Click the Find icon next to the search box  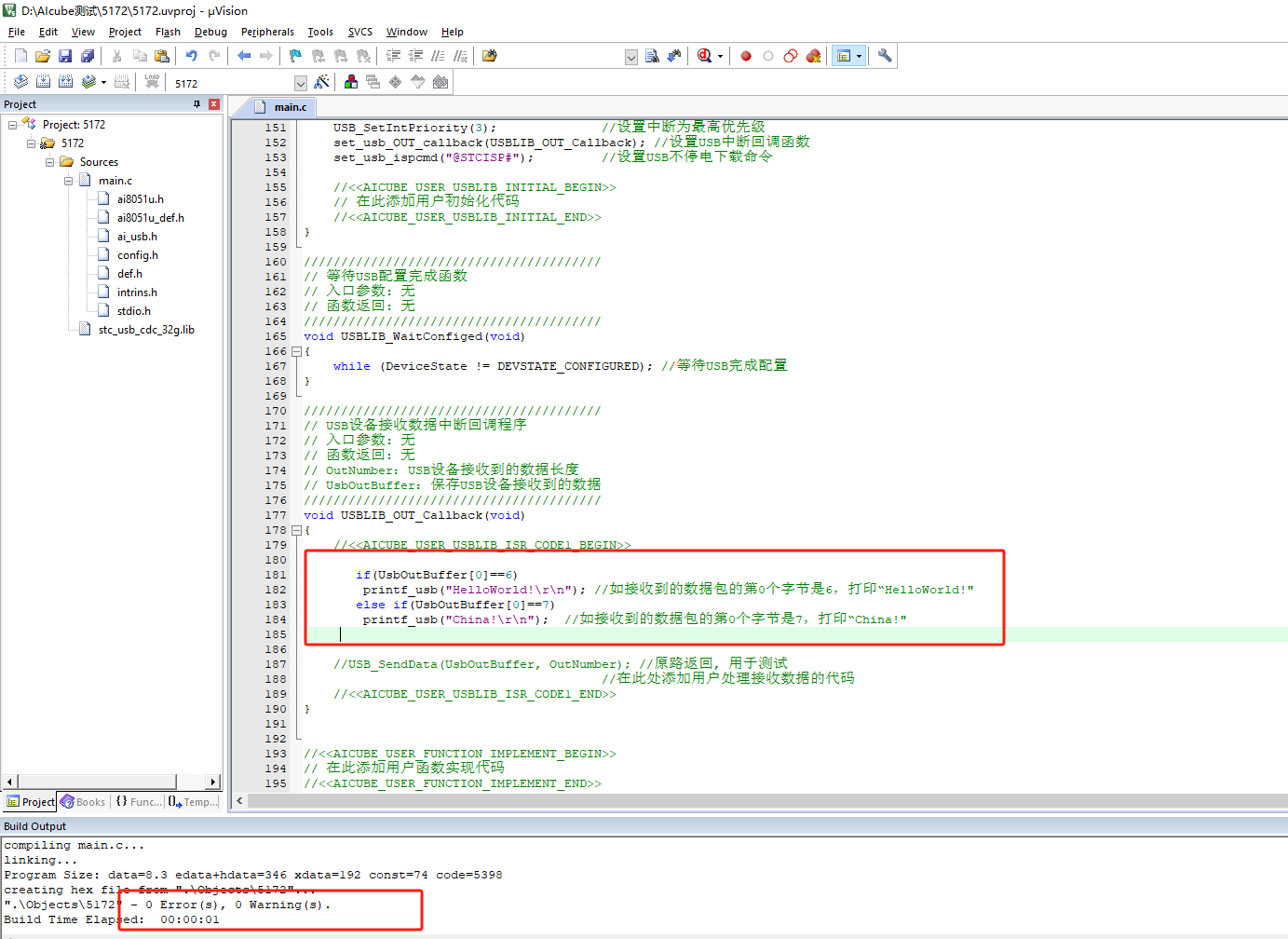pos(652,56)
